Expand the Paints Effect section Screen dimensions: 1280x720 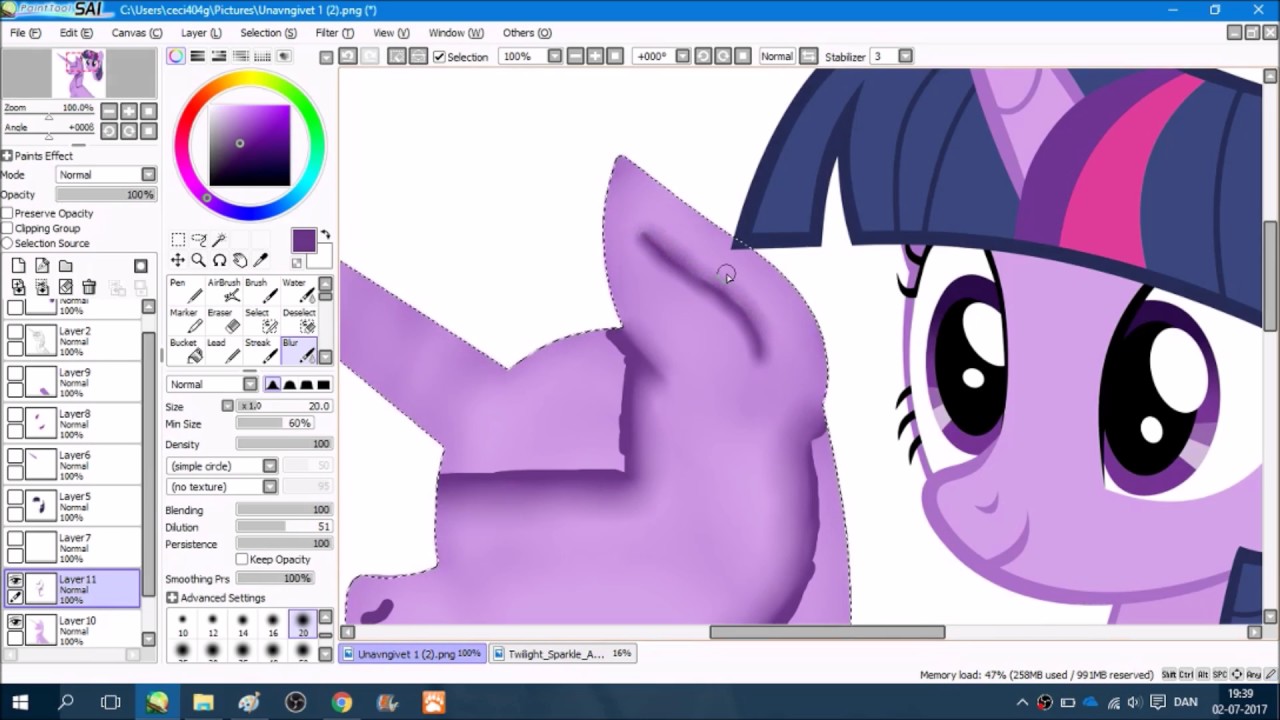(x=7, y=156)
